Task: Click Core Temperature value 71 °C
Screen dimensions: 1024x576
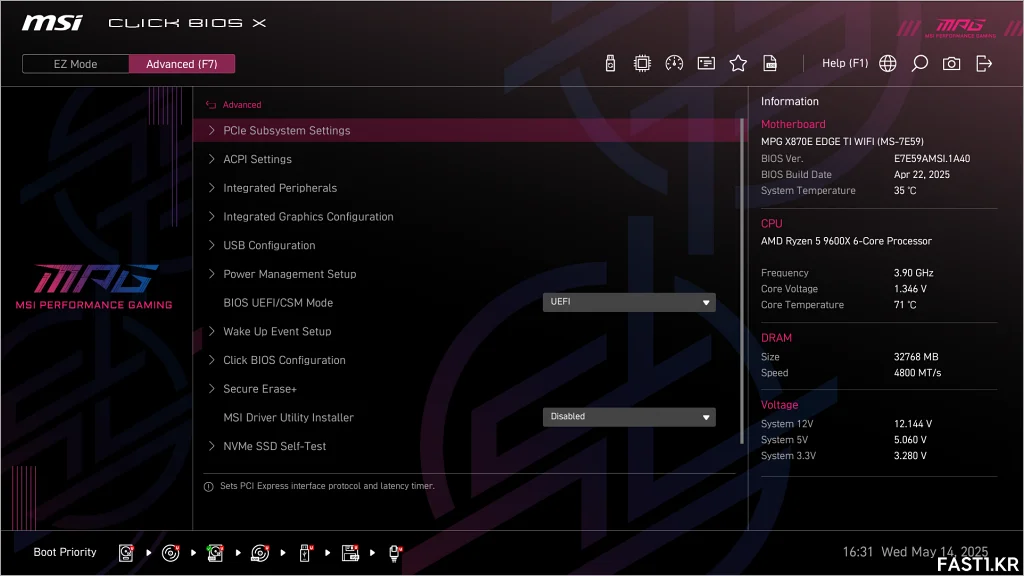Action: [905, 305]
